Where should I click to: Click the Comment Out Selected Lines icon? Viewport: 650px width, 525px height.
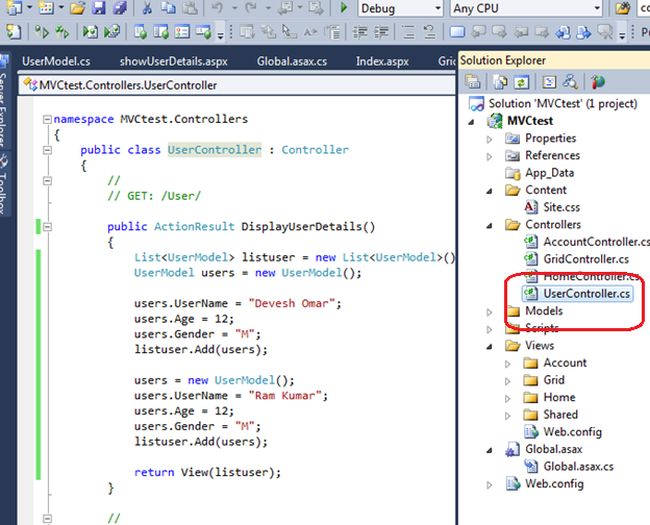[409, 32]
